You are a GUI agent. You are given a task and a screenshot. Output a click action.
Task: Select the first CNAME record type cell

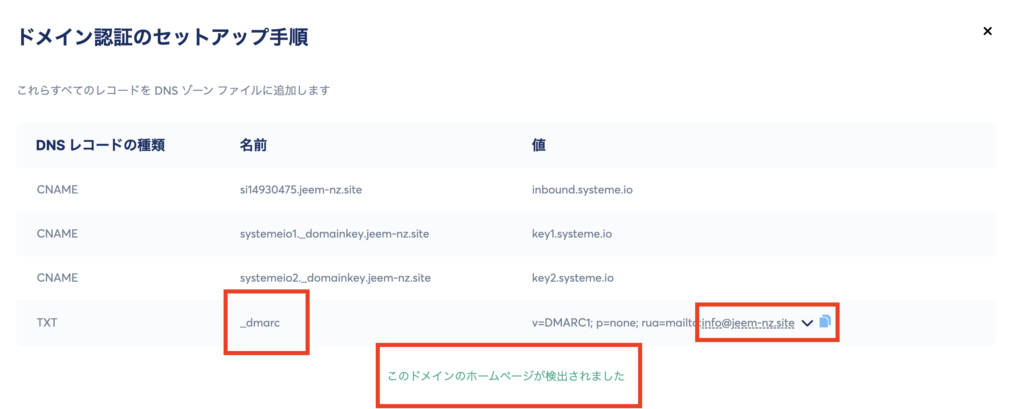(x=56, y=188)
